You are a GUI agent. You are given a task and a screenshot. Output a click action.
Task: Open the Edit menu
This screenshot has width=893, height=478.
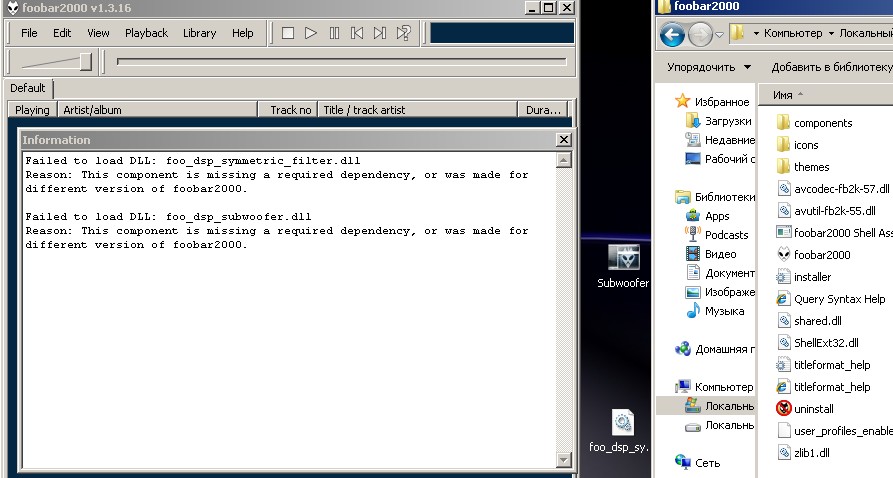[x=62, y=33]
